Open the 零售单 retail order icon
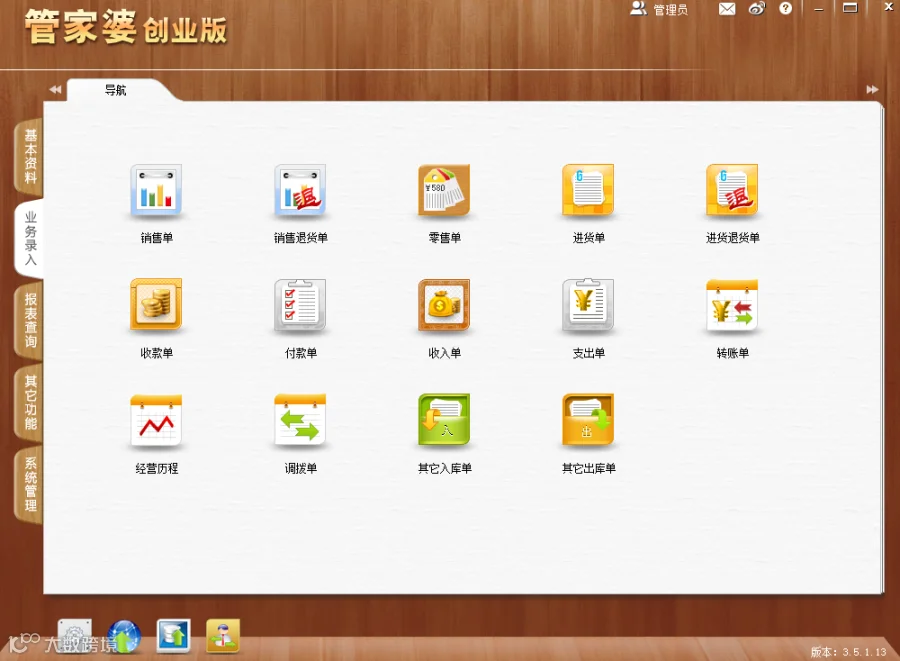 [444, 190]
